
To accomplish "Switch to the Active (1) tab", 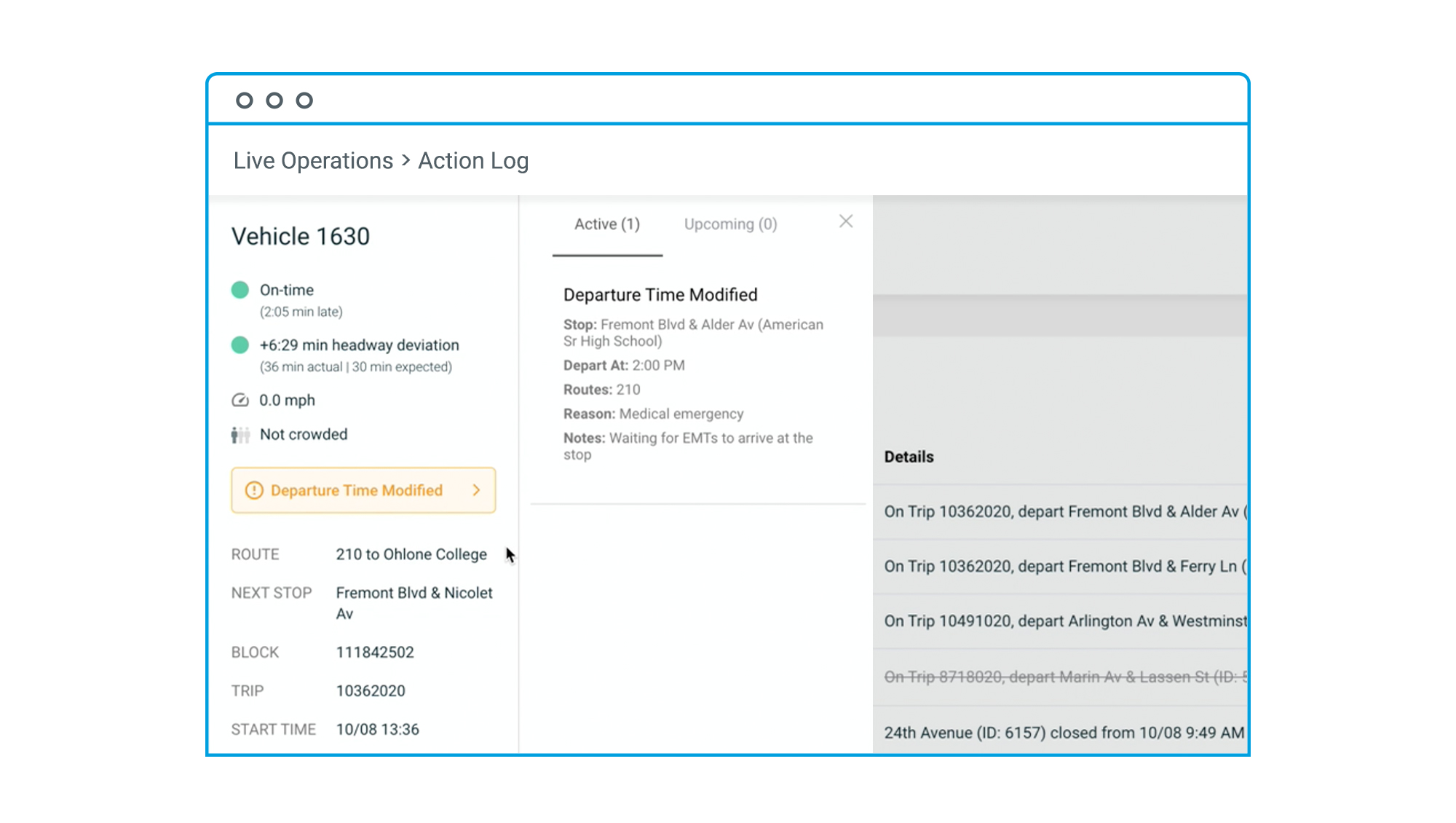I will click(607, 224).
